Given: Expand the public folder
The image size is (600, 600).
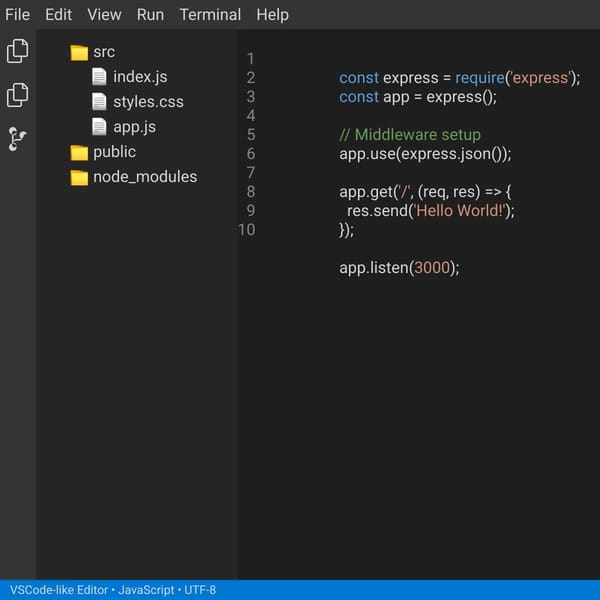Looking at the screenshot, I should (x=114, y=152).
